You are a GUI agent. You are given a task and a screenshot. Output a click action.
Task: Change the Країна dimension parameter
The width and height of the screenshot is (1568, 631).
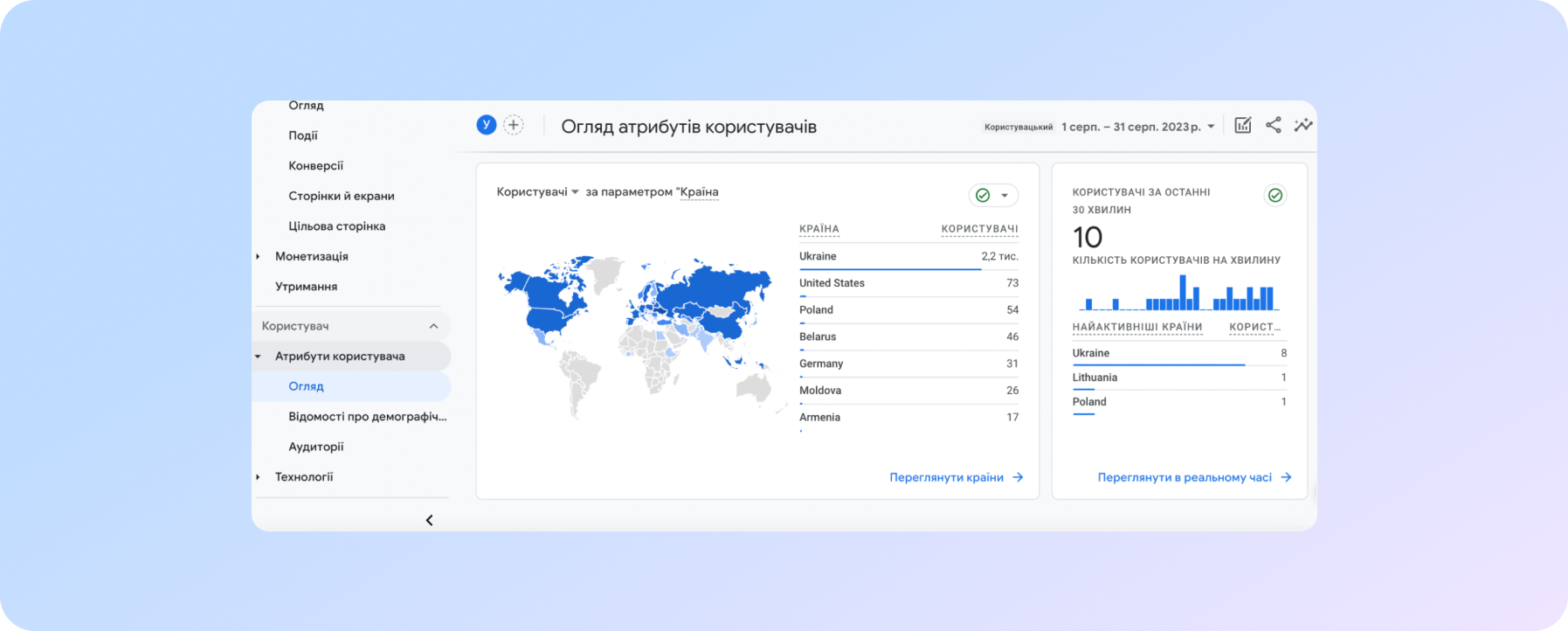[x=699, y=191]
